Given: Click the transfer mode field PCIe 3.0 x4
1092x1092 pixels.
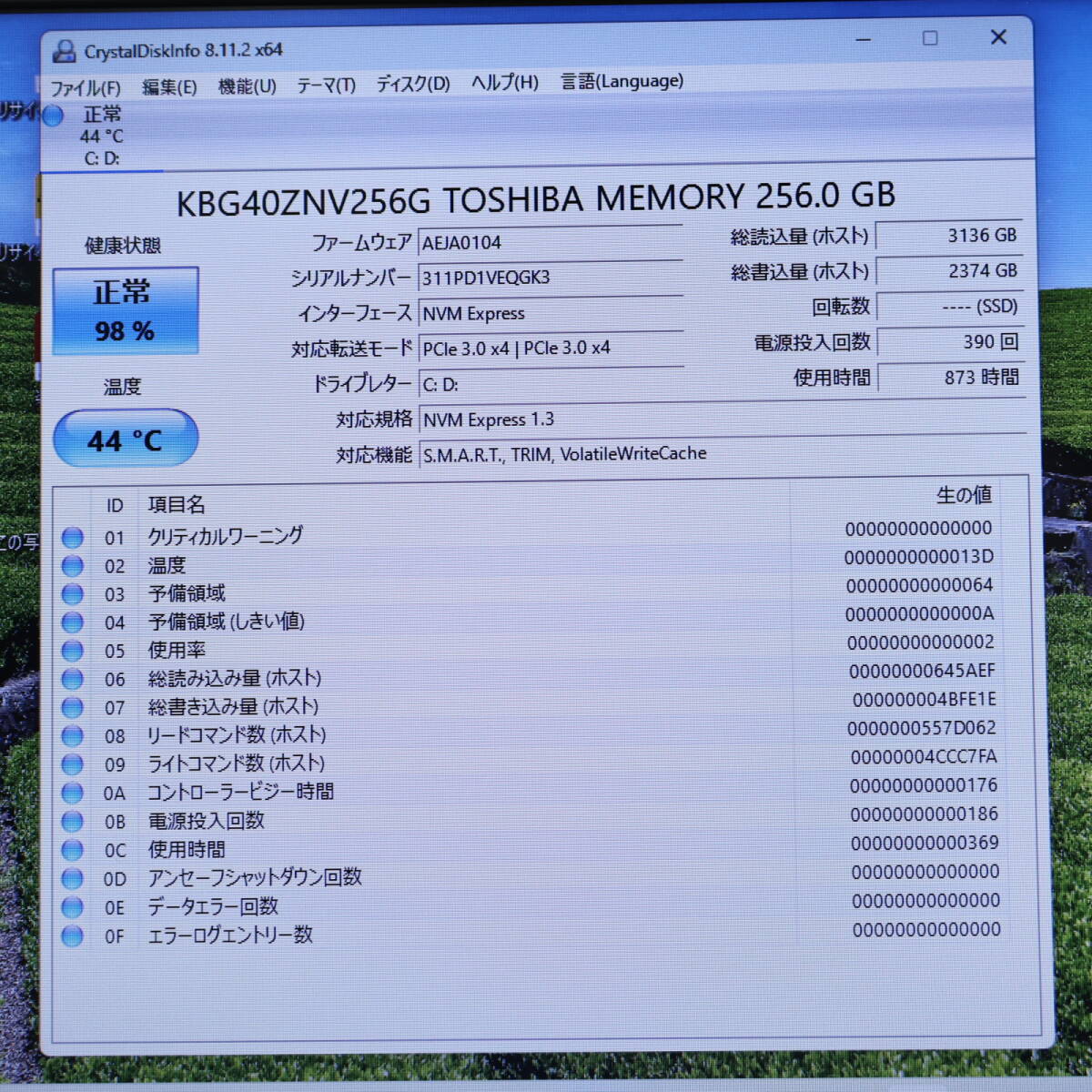Looking at the screenshot, I should [x=551, y=349].
